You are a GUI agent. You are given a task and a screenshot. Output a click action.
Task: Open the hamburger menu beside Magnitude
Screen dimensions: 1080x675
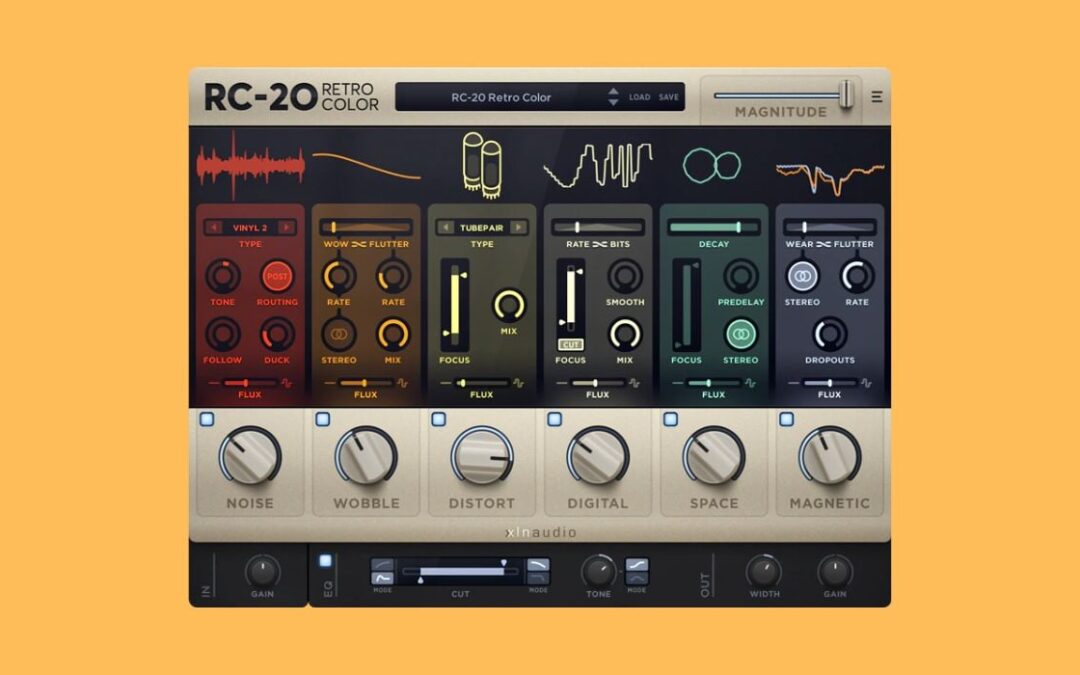[876, 97]
